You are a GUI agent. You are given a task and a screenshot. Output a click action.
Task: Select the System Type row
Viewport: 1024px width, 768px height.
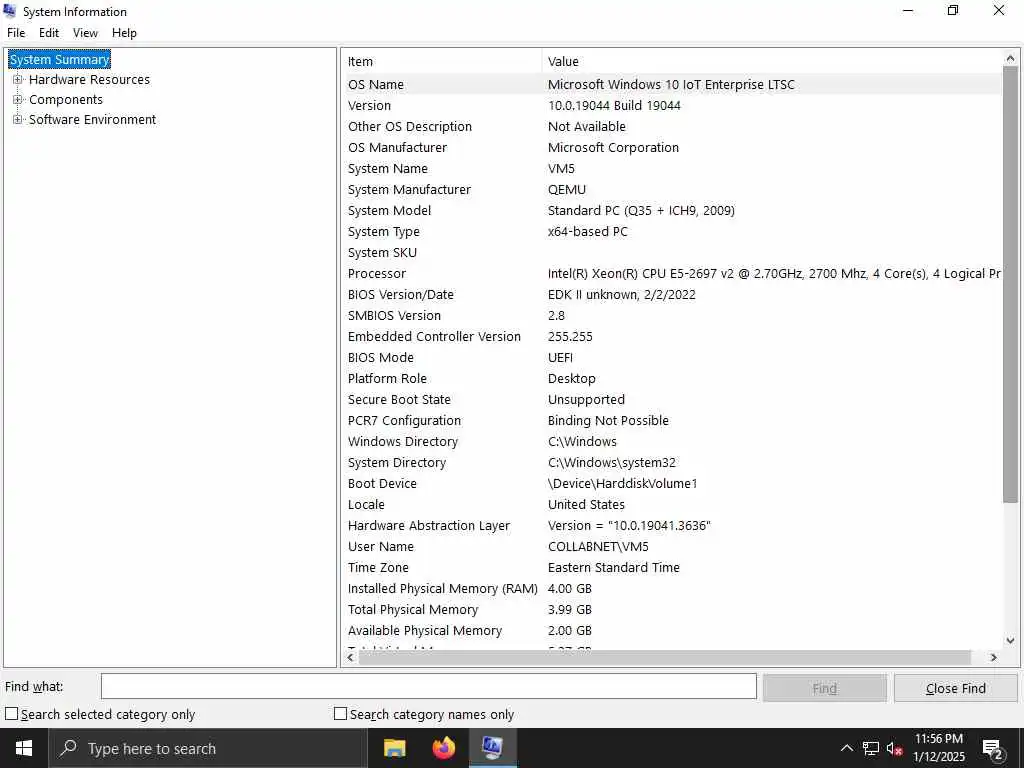[x=672, y=231]
